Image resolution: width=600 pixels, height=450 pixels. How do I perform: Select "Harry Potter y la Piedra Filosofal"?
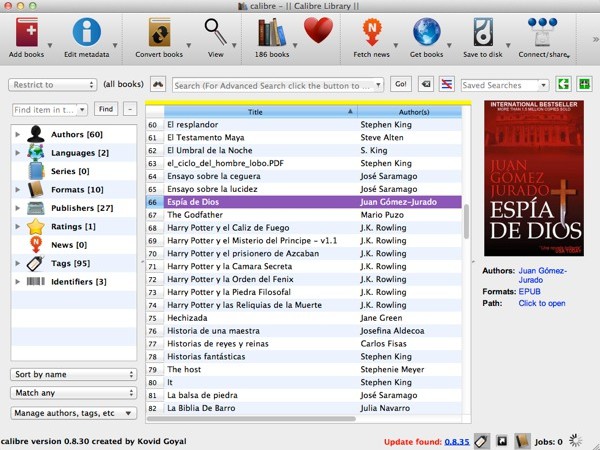coord(304,292)
